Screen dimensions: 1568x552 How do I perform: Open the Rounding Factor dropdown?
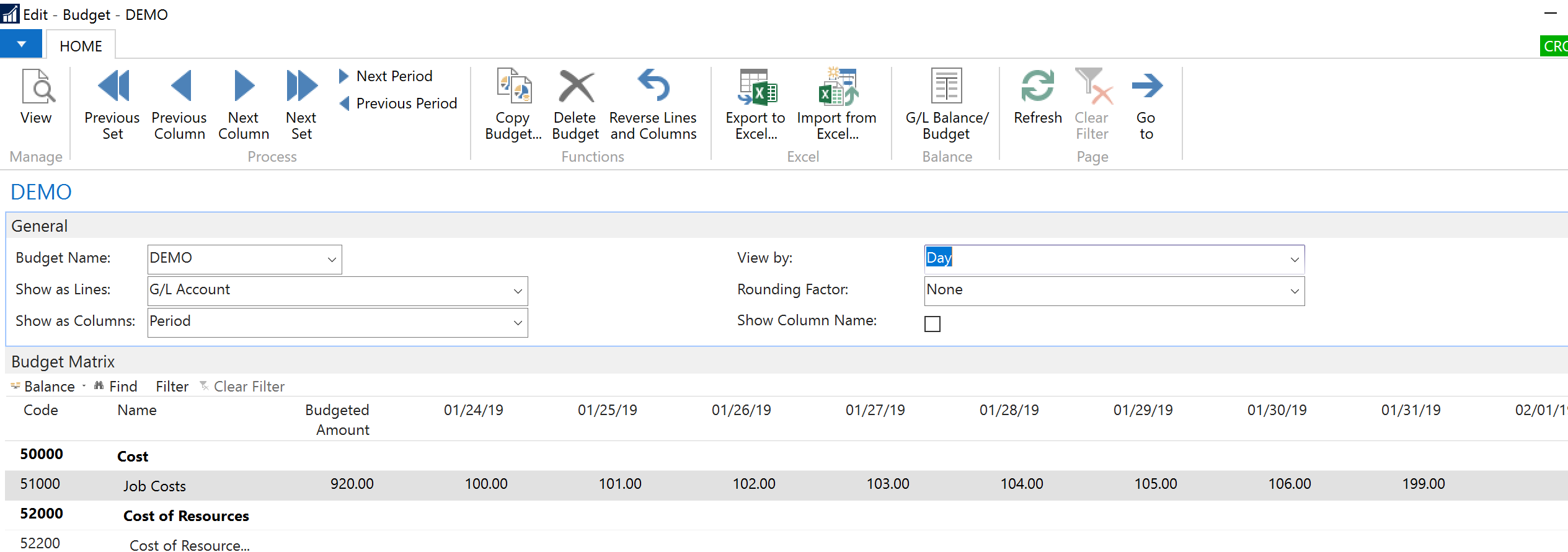1294,291
